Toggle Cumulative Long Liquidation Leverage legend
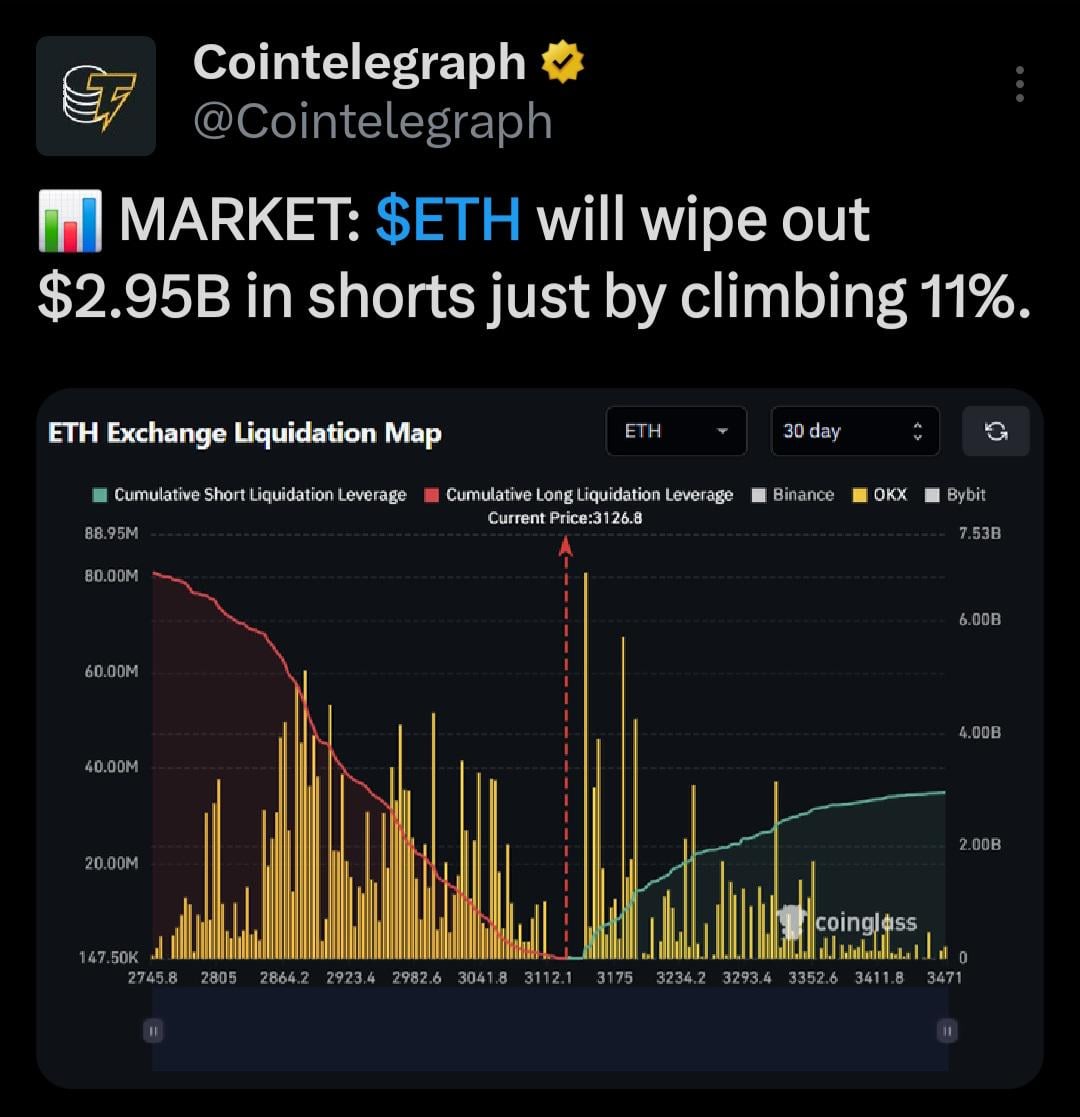Viewport: 1080px width, 1117px height. point(579,494)
